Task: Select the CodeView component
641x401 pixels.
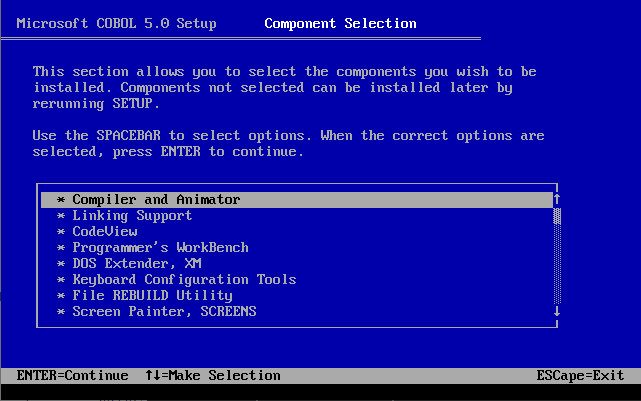Action: (x=105, y=232)
